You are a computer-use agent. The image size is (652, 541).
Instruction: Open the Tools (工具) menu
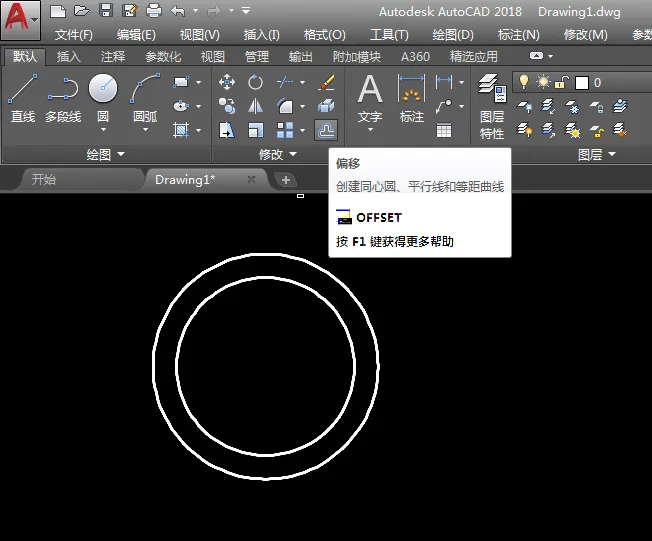[389, 35]
